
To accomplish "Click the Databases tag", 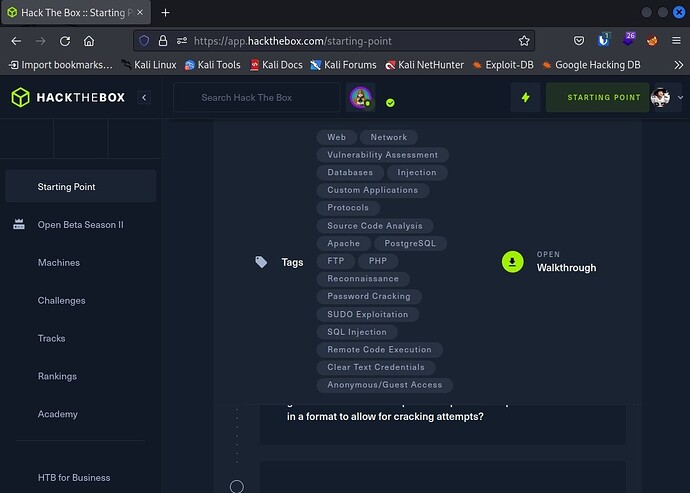I will 350,172.
